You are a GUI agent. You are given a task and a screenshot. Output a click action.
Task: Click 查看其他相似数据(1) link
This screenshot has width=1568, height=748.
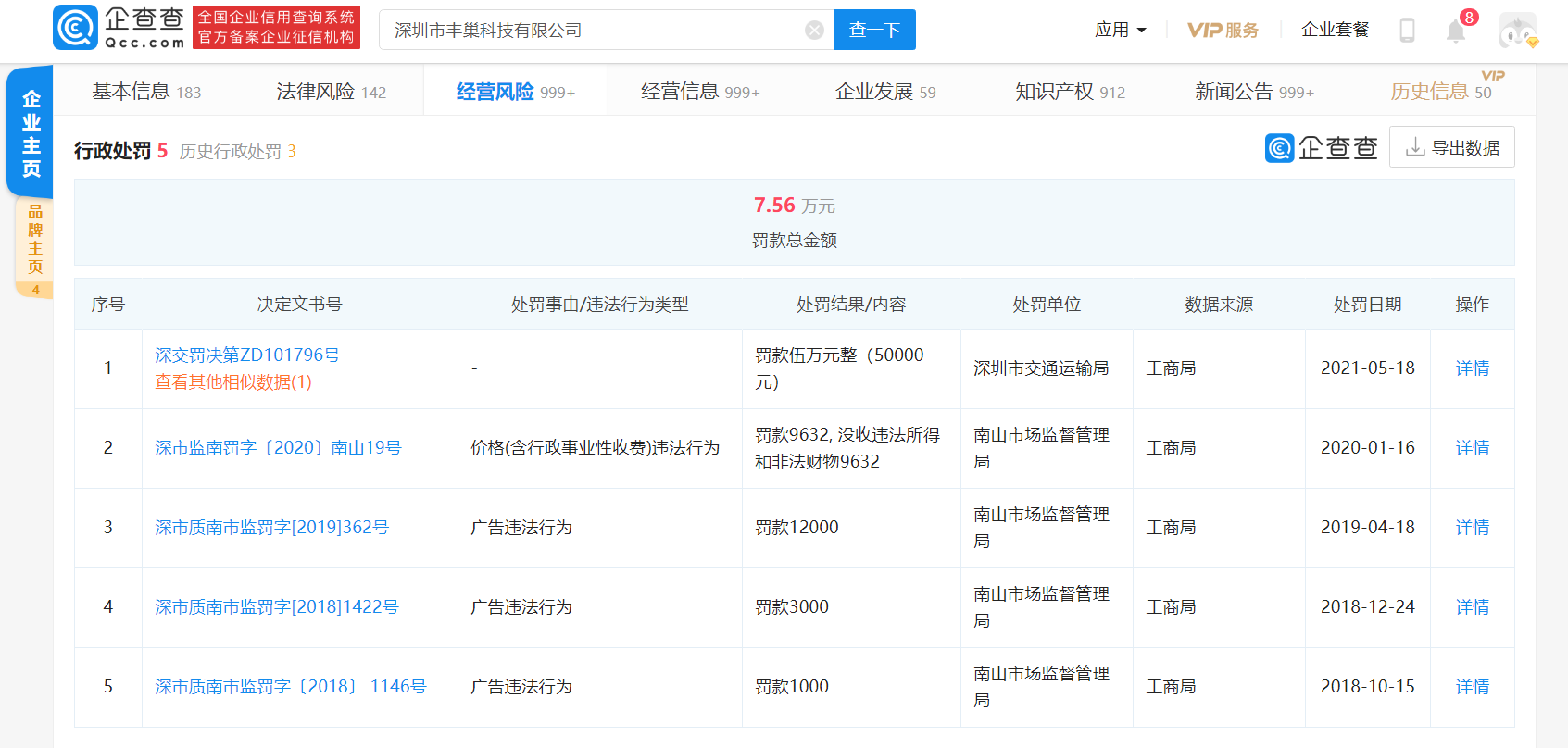(233, 382)
